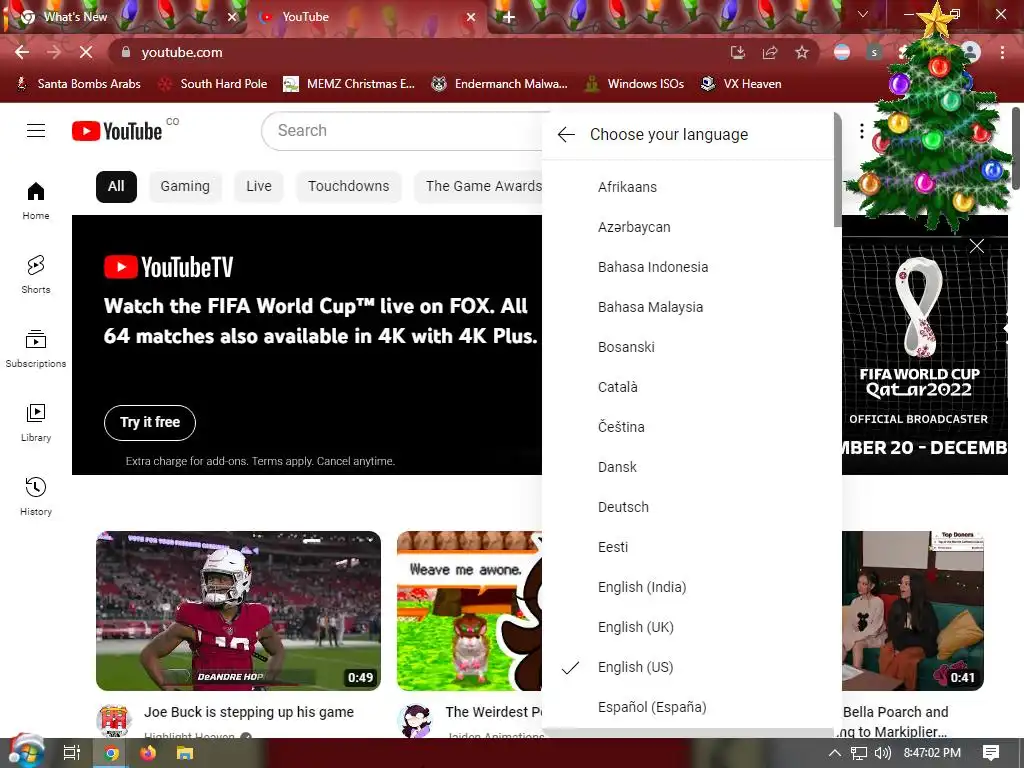Screen dimensions: 1024x768
Task: Choose English (India) language
Action: [x=688, y=587]
